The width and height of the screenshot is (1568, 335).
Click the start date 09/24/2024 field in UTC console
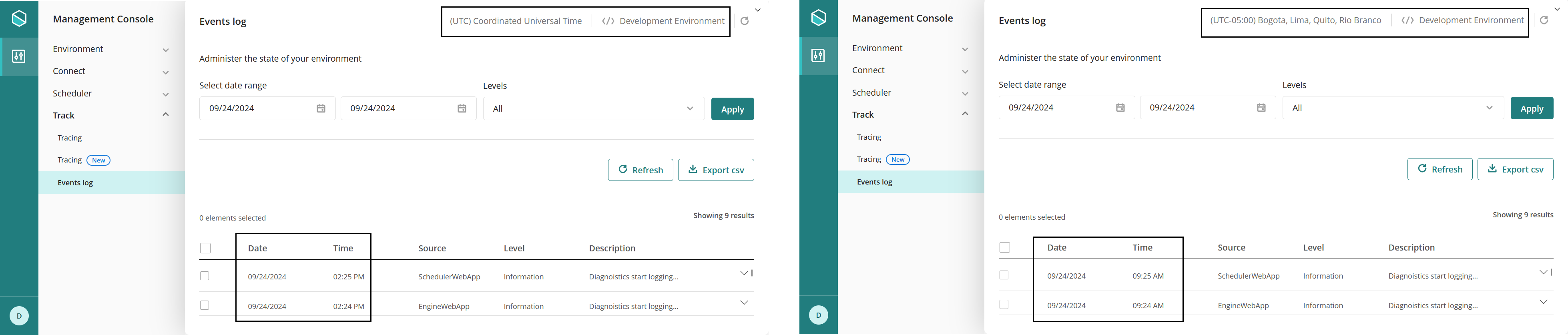[267, 108]
